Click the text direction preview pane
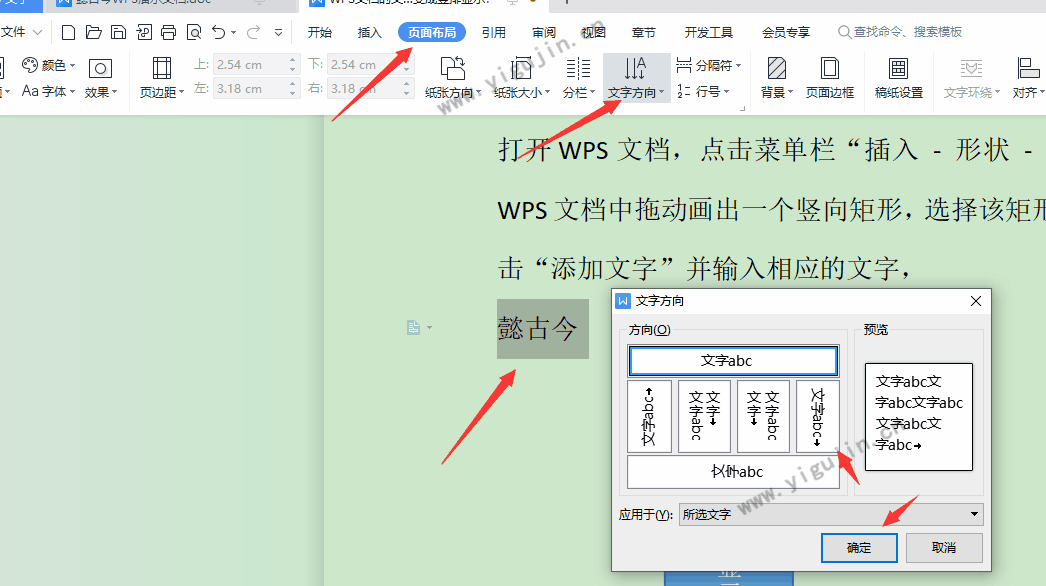The image size is (1046, 586). tap(919, 416)
